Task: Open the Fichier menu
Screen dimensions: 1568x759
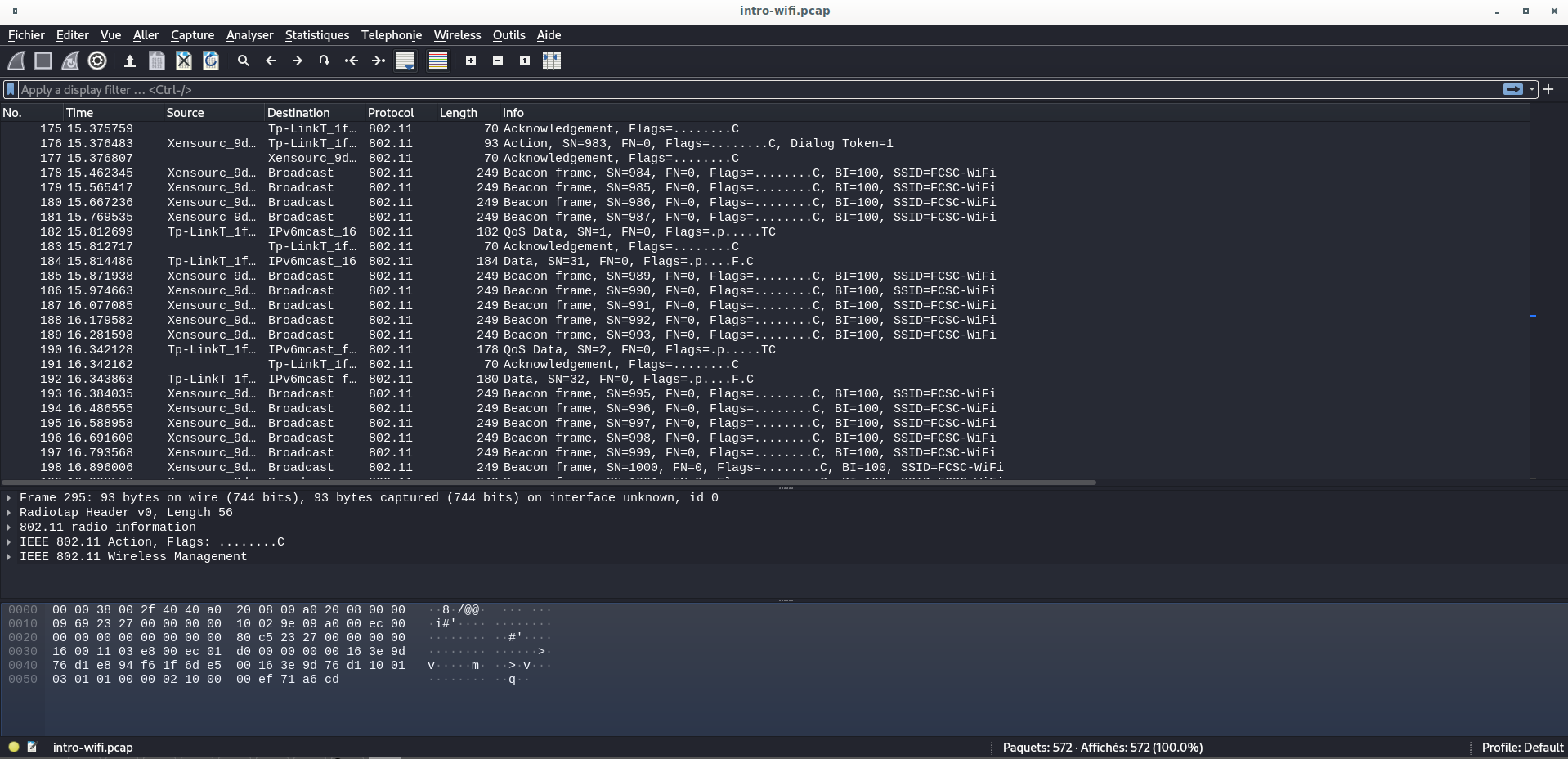Action: pos(26,35)
